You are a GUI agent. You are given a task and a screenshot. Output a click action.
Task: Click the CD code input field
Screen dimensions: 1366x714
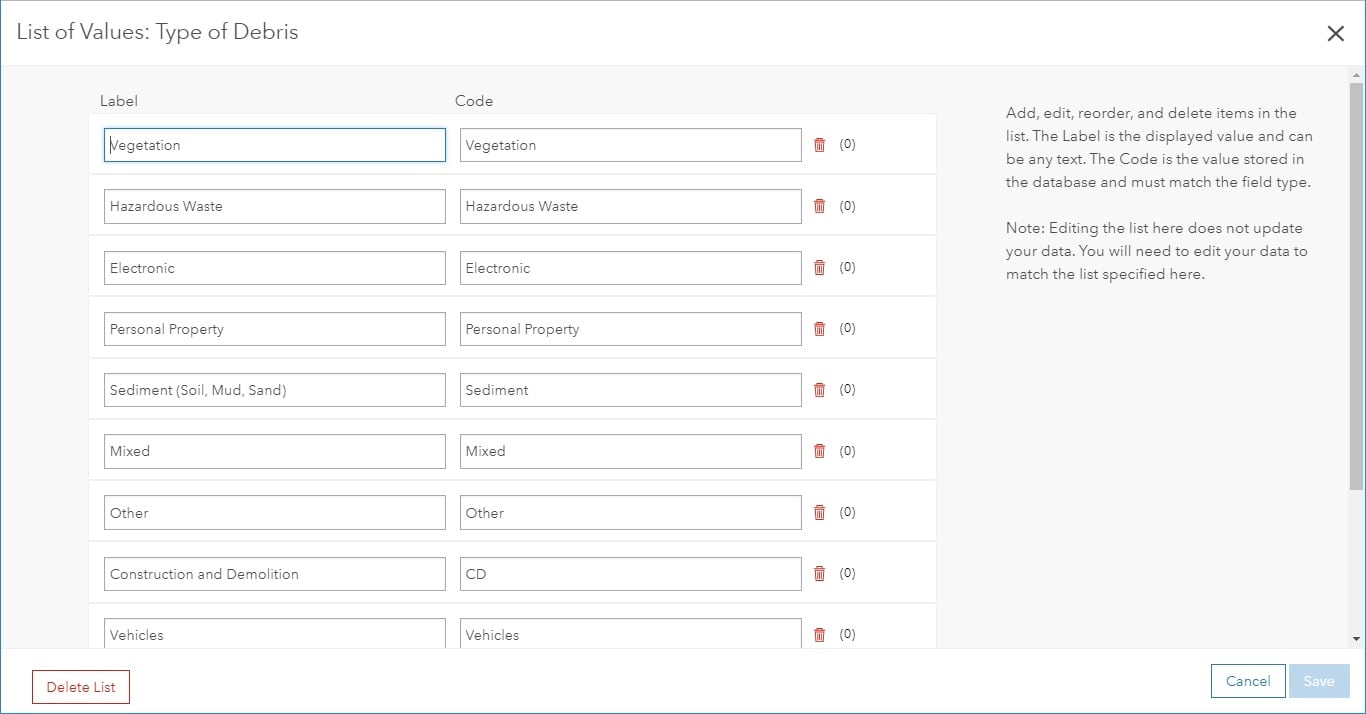630,574
